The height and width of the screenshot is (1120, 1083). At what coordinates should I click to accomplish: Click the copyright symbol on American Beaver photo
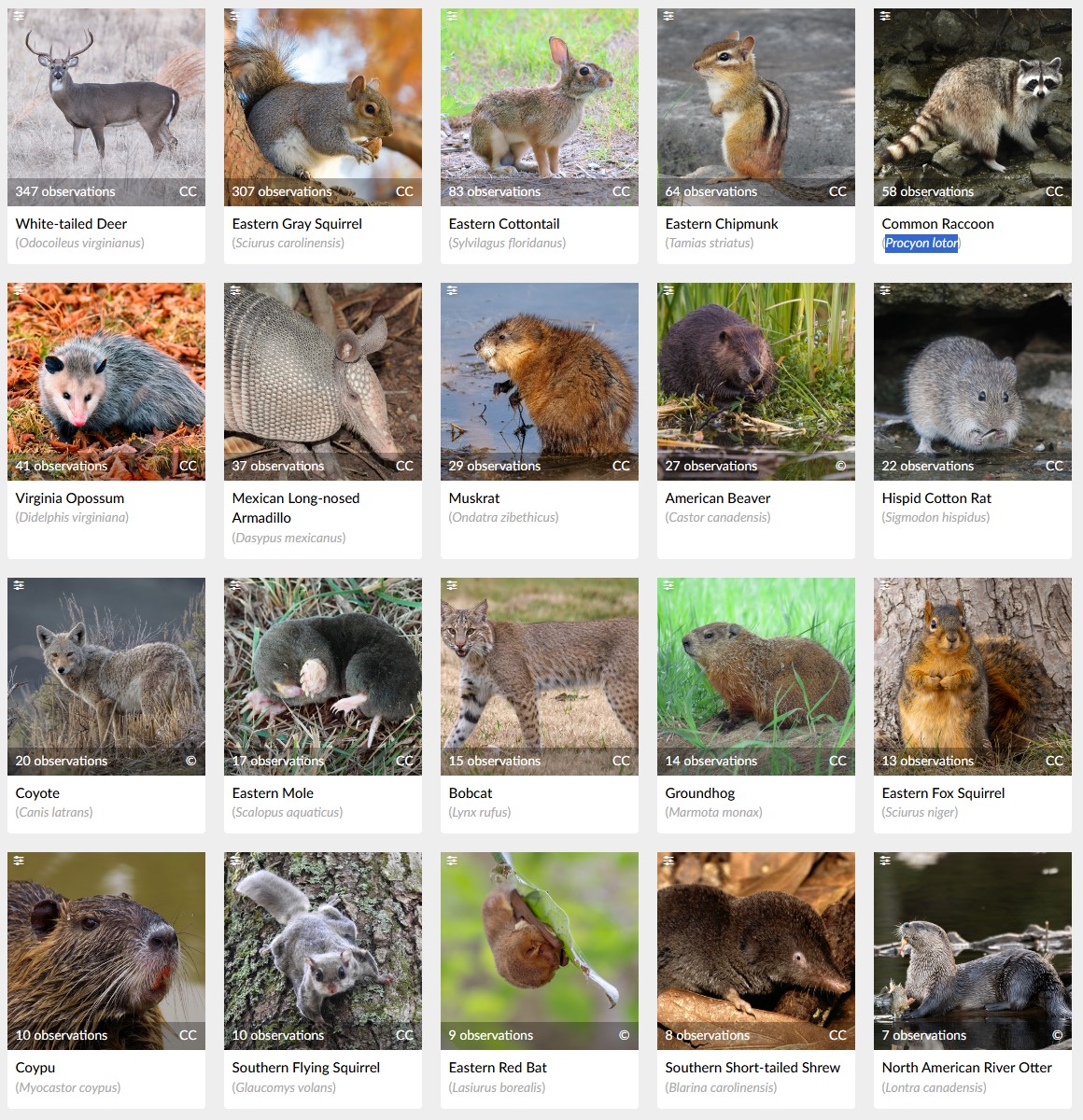pos(840,466)
